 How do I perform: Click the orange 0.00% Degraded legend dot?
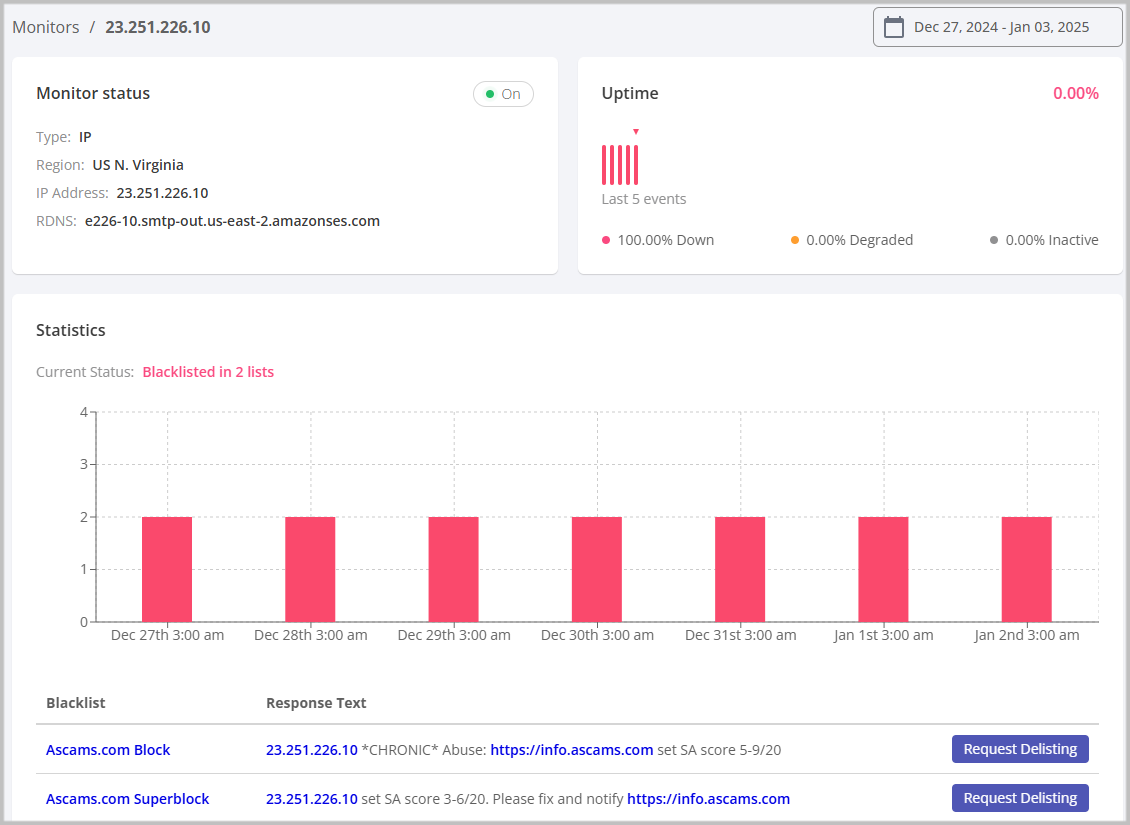click(796, 240)
